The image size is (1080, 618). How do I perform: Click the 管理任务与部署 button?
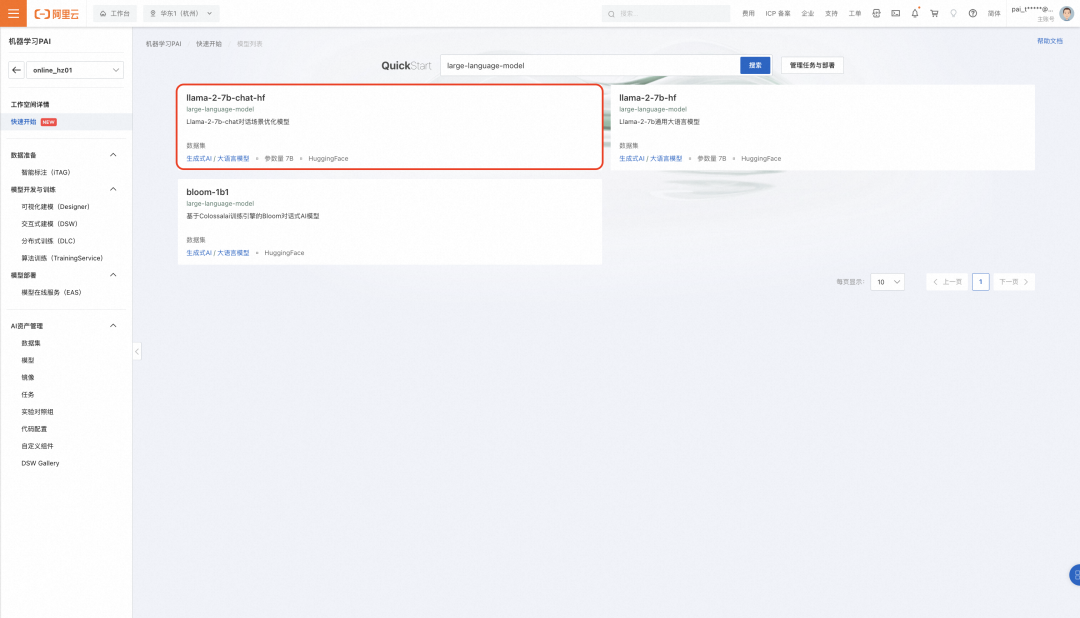coord(812,65)
